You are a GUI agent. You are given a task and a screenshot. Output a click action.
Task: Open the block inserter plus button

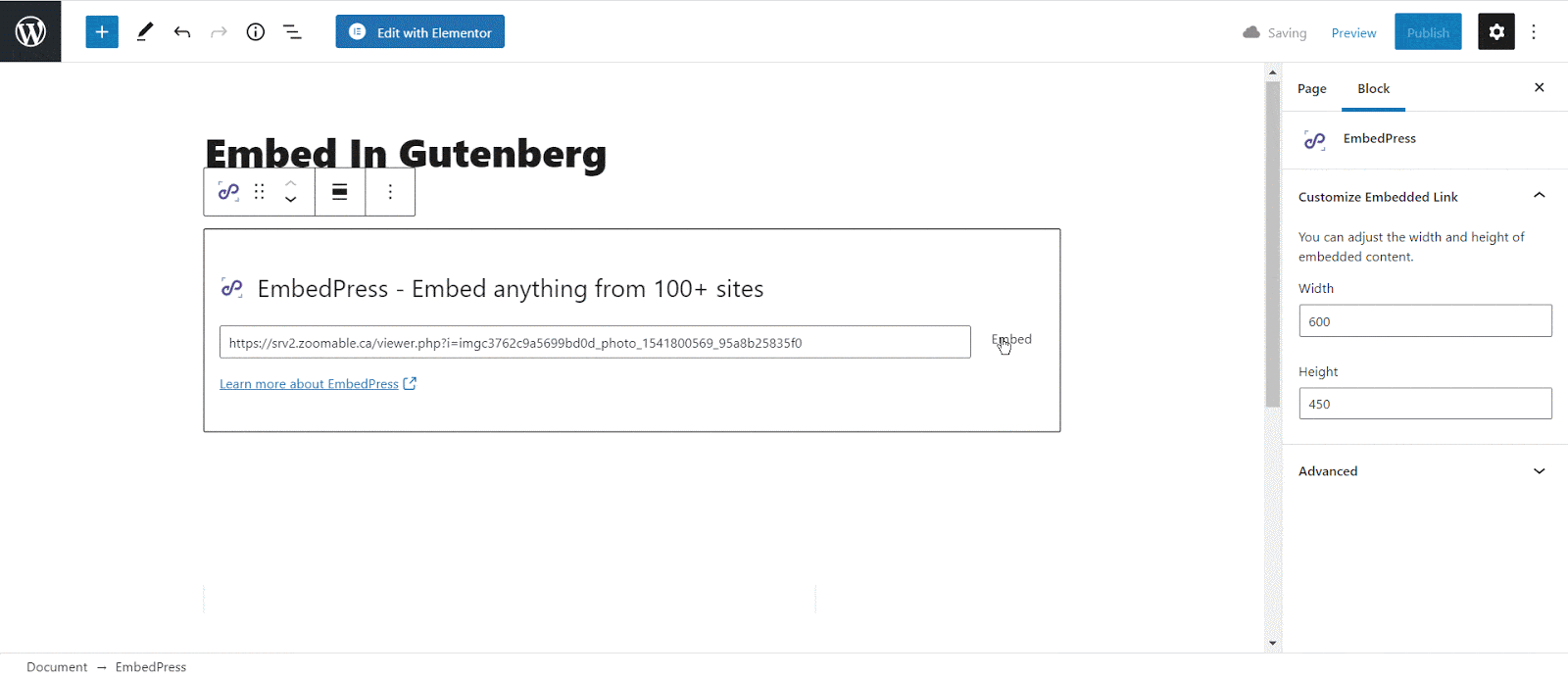[102, 32]
